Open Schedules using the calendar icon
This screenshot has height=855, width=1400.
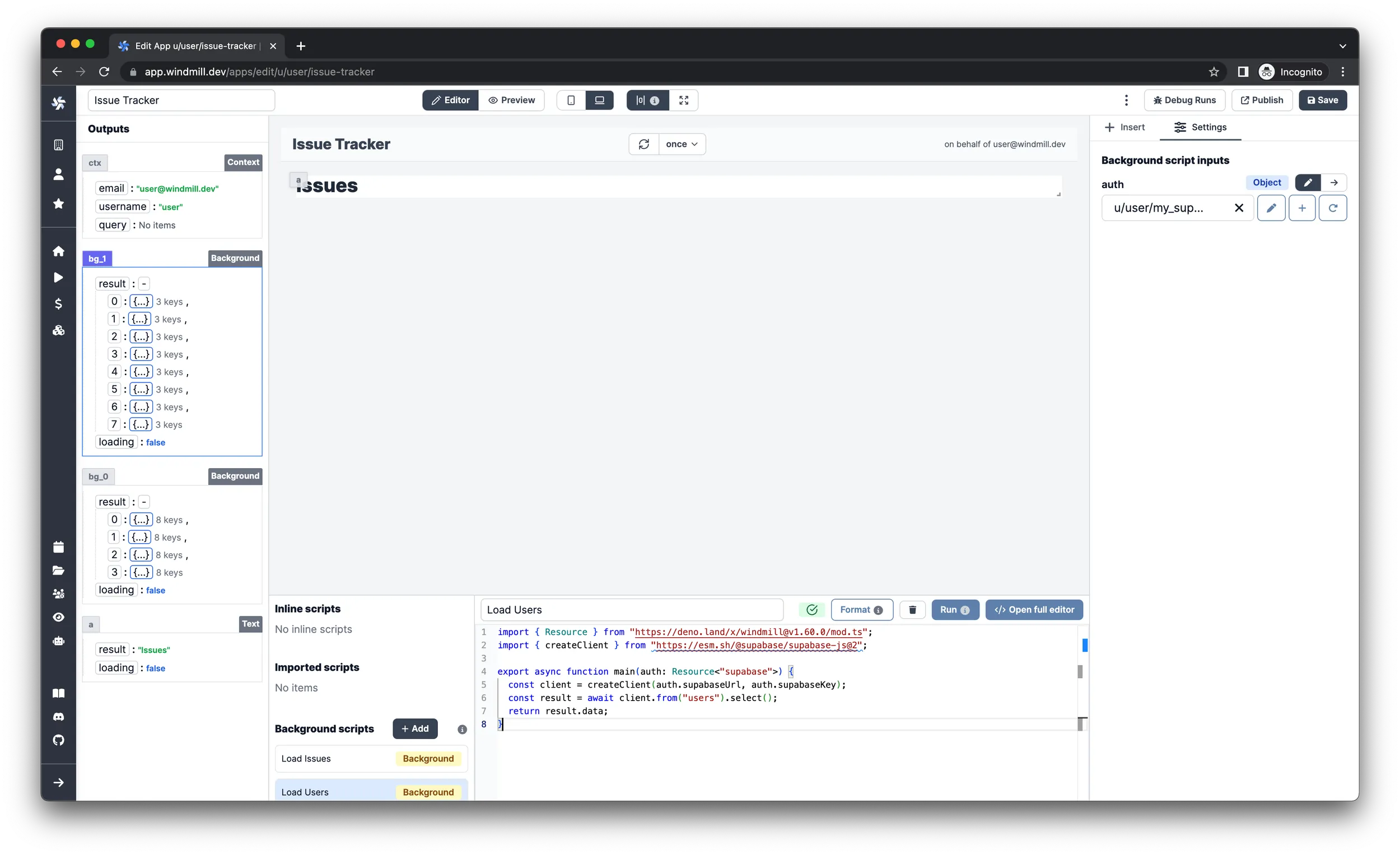coord(59,546)
